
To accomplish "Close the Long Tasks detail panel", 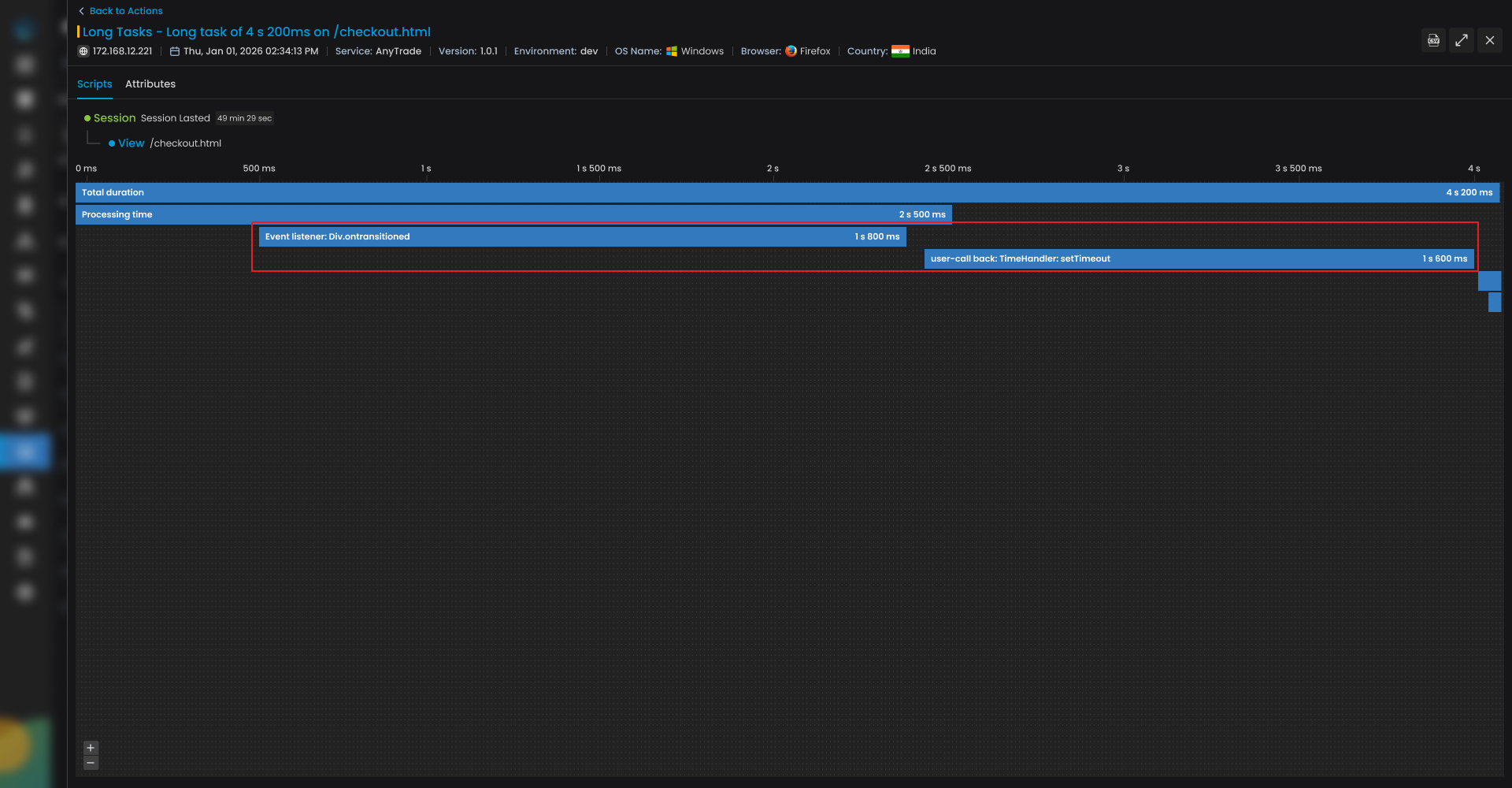I will click(1490, 40).
